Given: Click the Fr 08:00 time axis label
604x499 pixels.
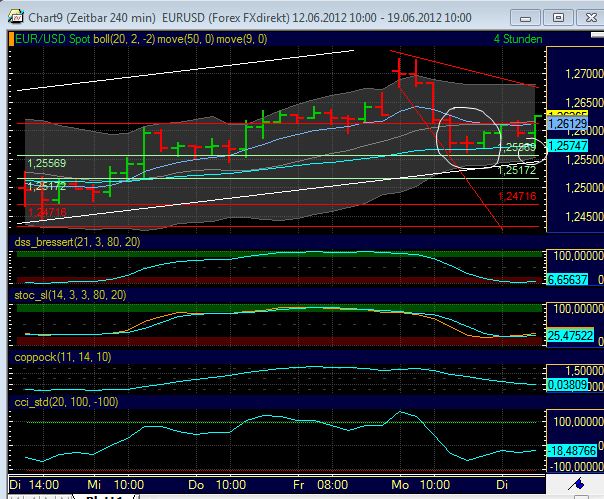Looking at the screenshot, I should 320,485.
